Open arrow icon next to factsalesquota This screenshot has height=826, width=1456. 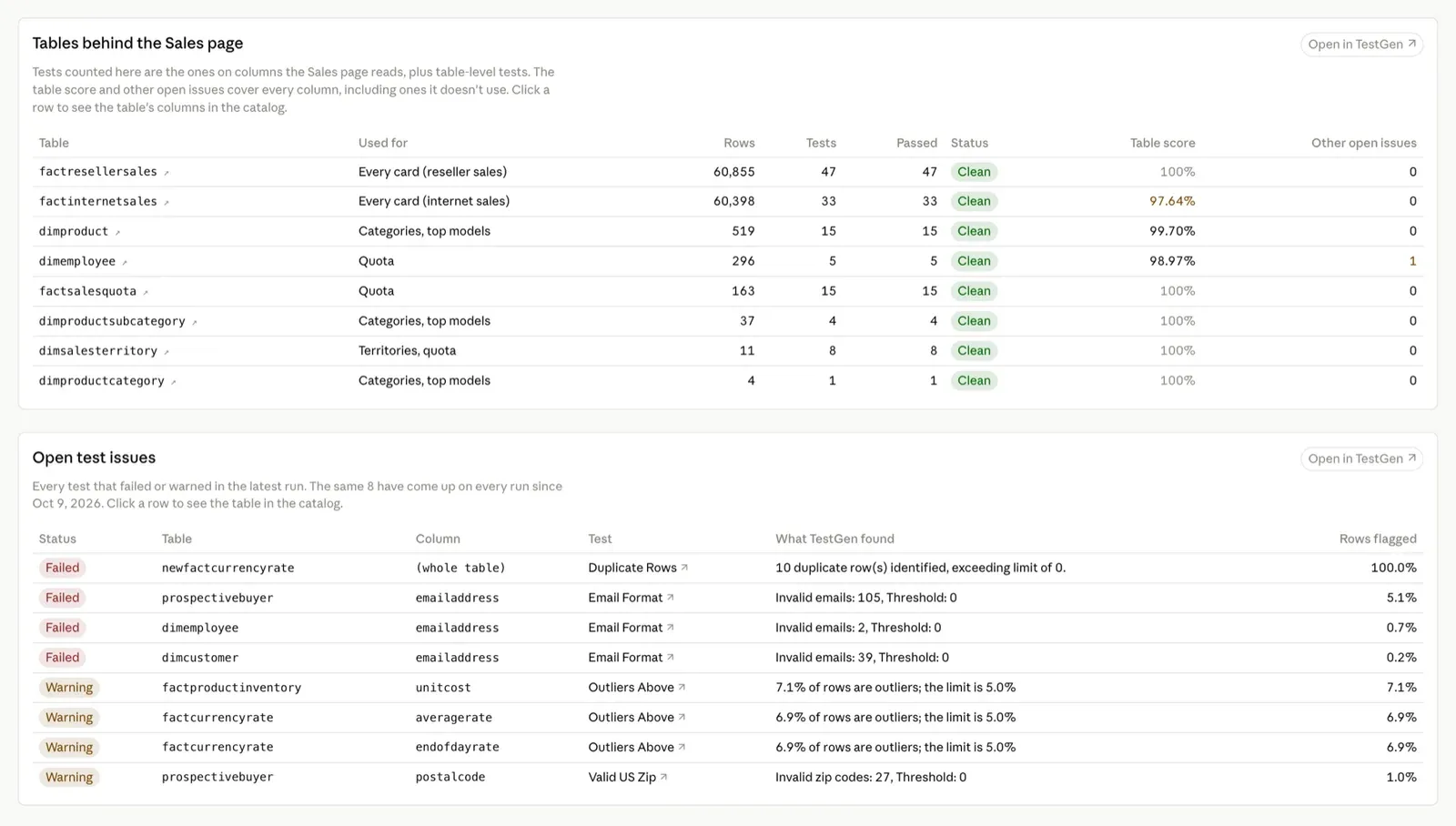coord(146,292)
